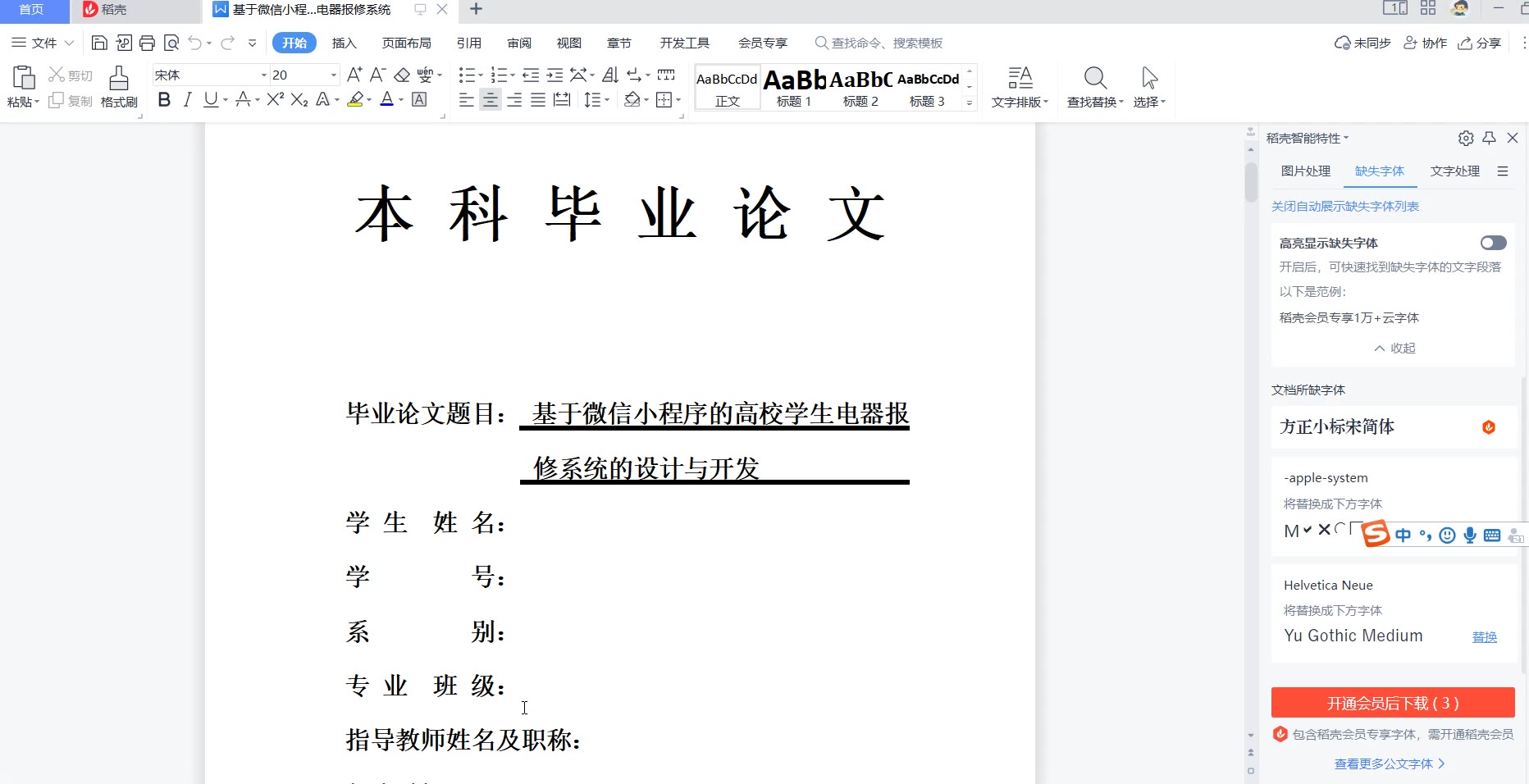Open the font size dropdown showing 20
This screenshot has width=1529, height=784.
tap(334, 75)
